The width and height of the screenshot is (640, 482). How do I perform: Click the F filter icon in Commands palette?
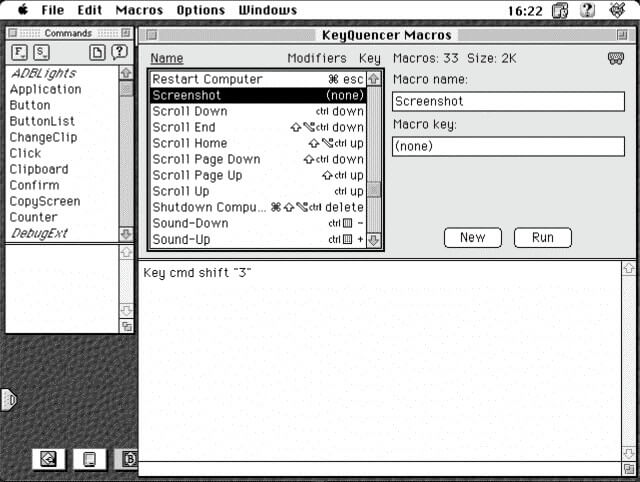click(x=20, y=53)
